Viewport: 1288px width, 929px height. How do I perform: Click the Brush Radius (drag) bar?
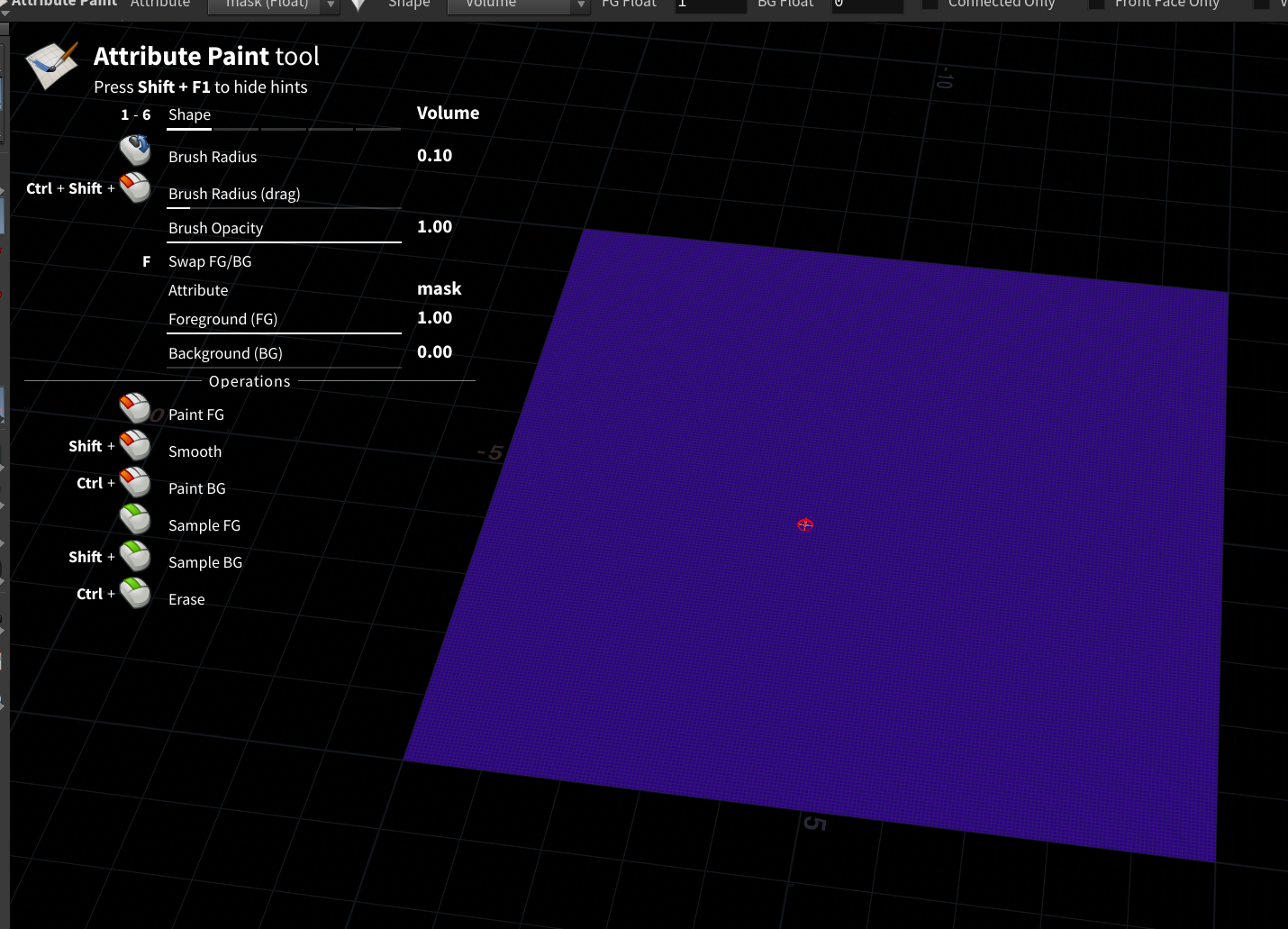coord(284,208)
